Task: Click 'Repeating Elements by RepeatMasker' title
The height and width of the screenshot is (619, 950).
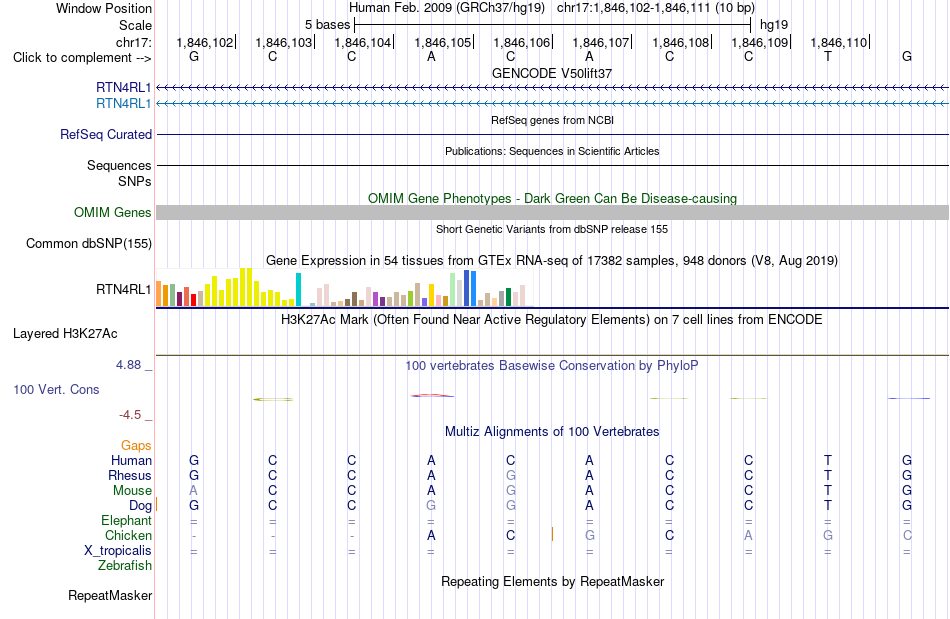Action: click(x=552, y=581)
